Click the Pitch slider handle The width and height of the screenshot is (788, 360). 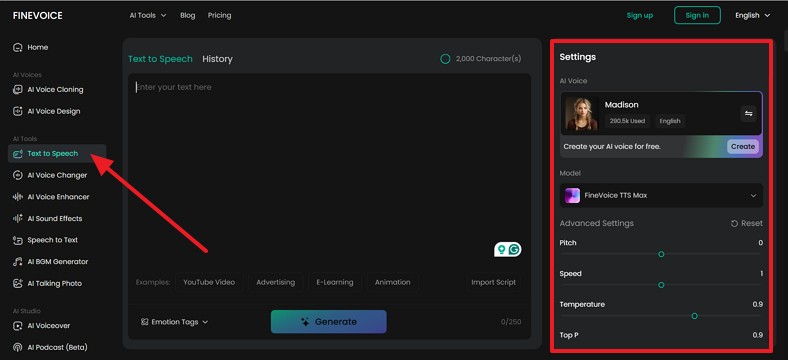(661, 254)
